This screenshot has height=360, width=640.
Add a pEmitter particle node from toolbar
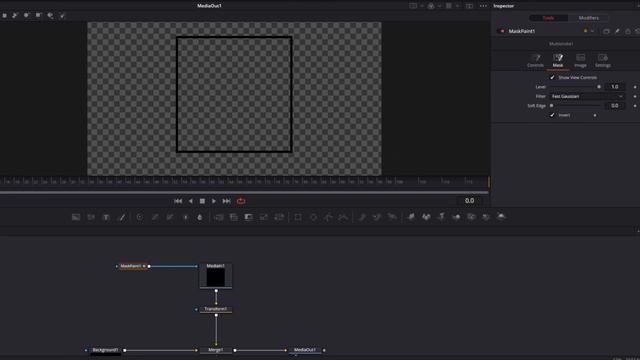tap(362, 217)
